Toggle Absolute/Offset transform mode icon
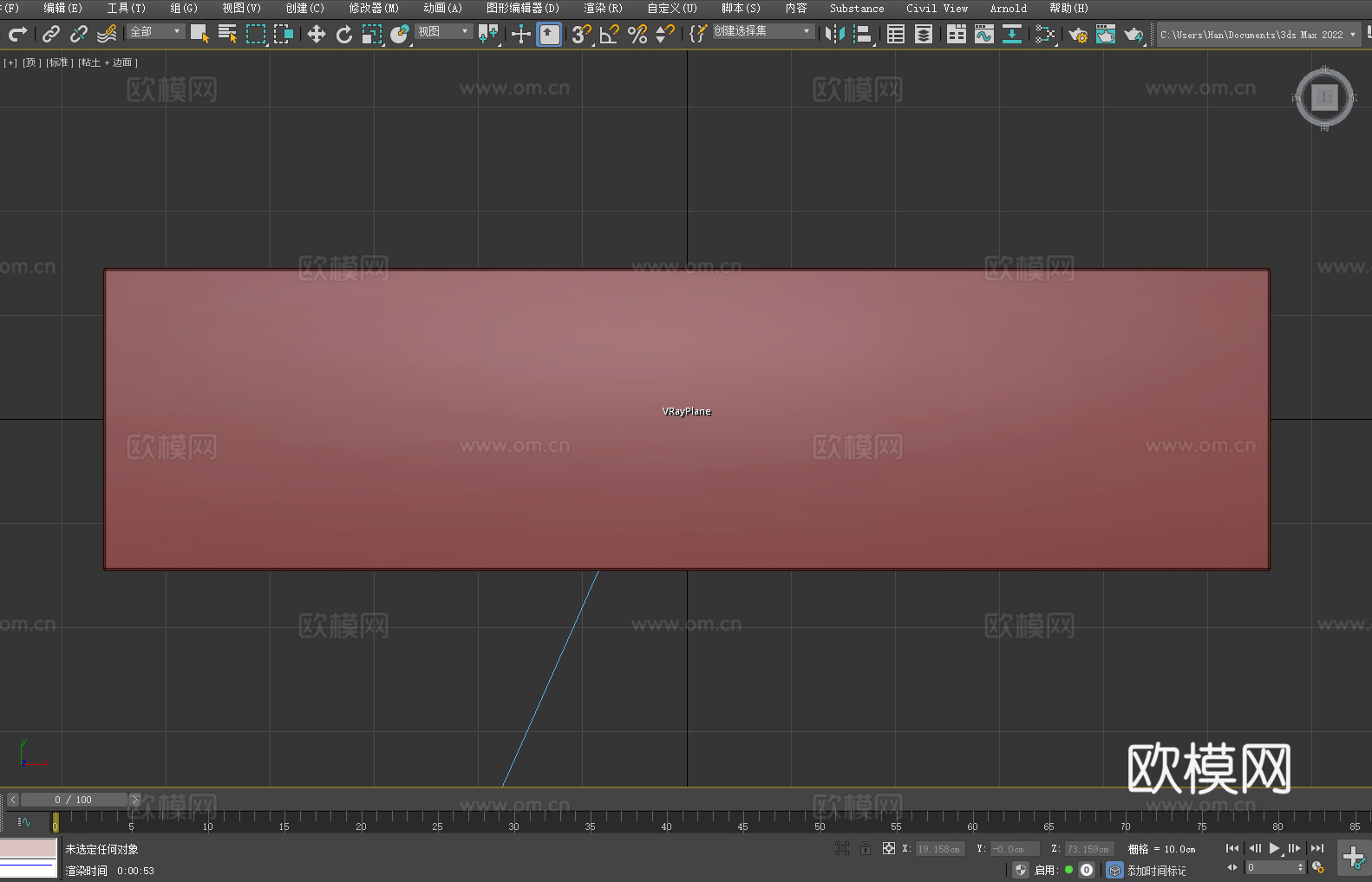The height and width of the screenshot is (882, 1372). 889,848
